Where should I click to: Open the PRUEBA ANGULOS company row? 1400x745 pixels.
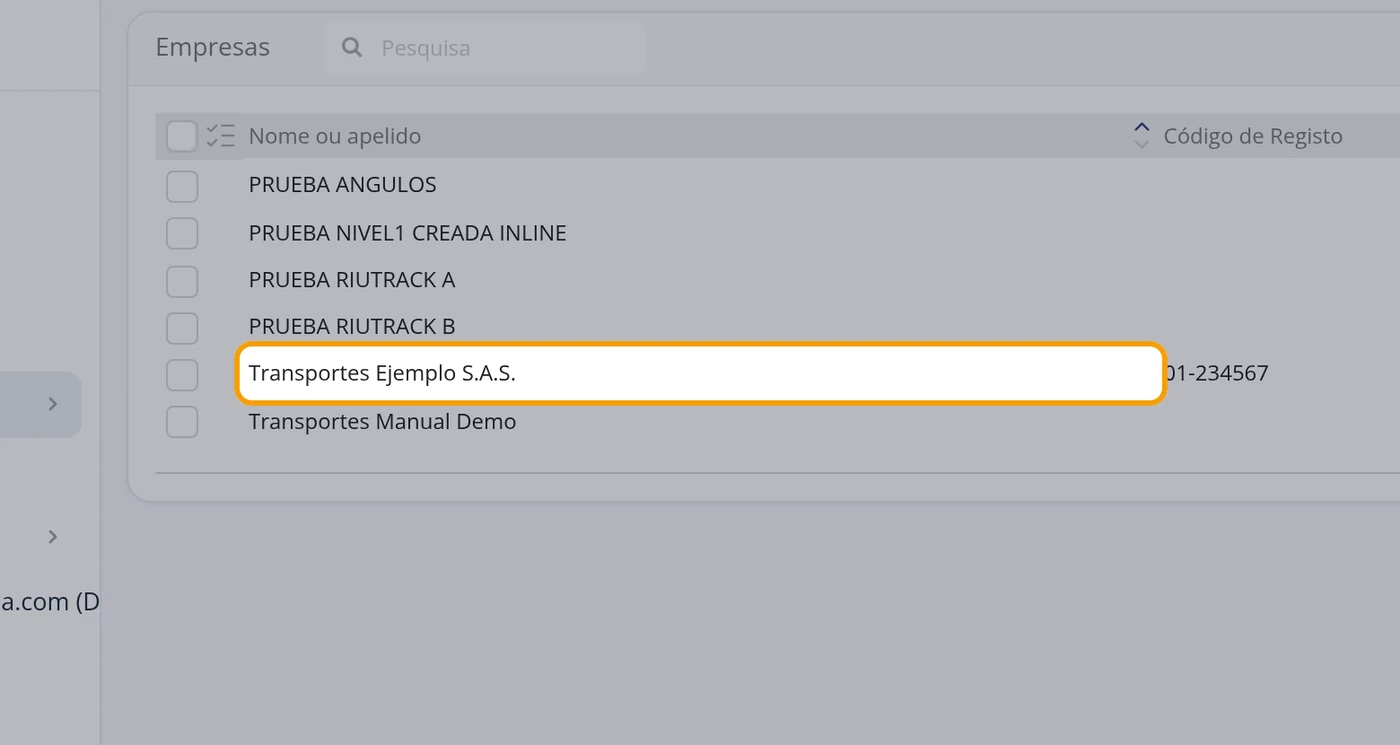click(343, 185)
